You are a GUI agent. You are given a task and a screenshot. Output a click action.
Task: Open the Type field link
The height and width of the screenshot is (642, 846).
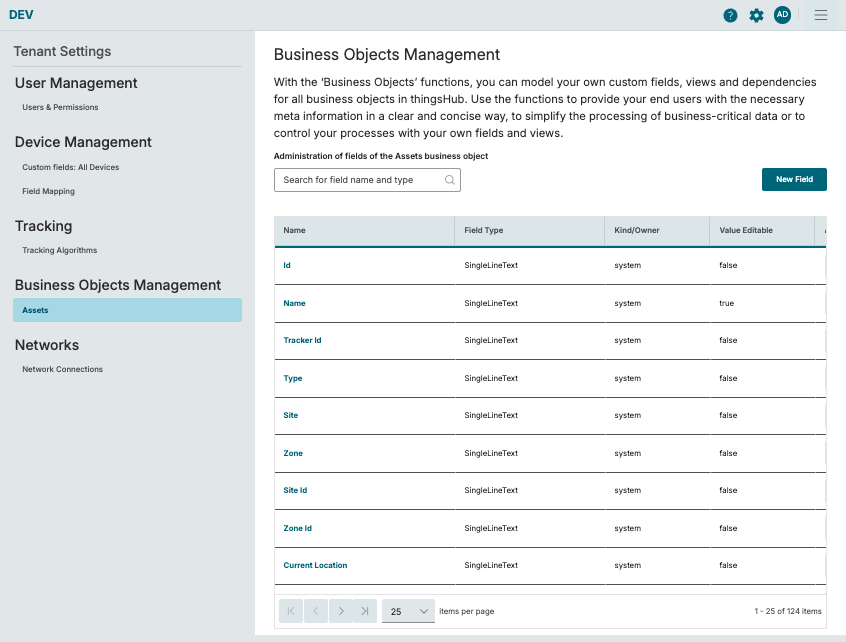pos(293,378)
